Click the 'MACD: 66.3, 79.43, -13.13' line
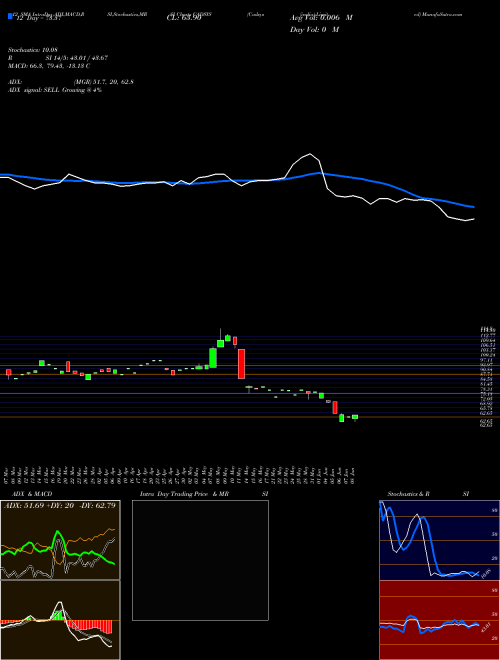Viewport: 500px width, 660px height. pos(49,66)
